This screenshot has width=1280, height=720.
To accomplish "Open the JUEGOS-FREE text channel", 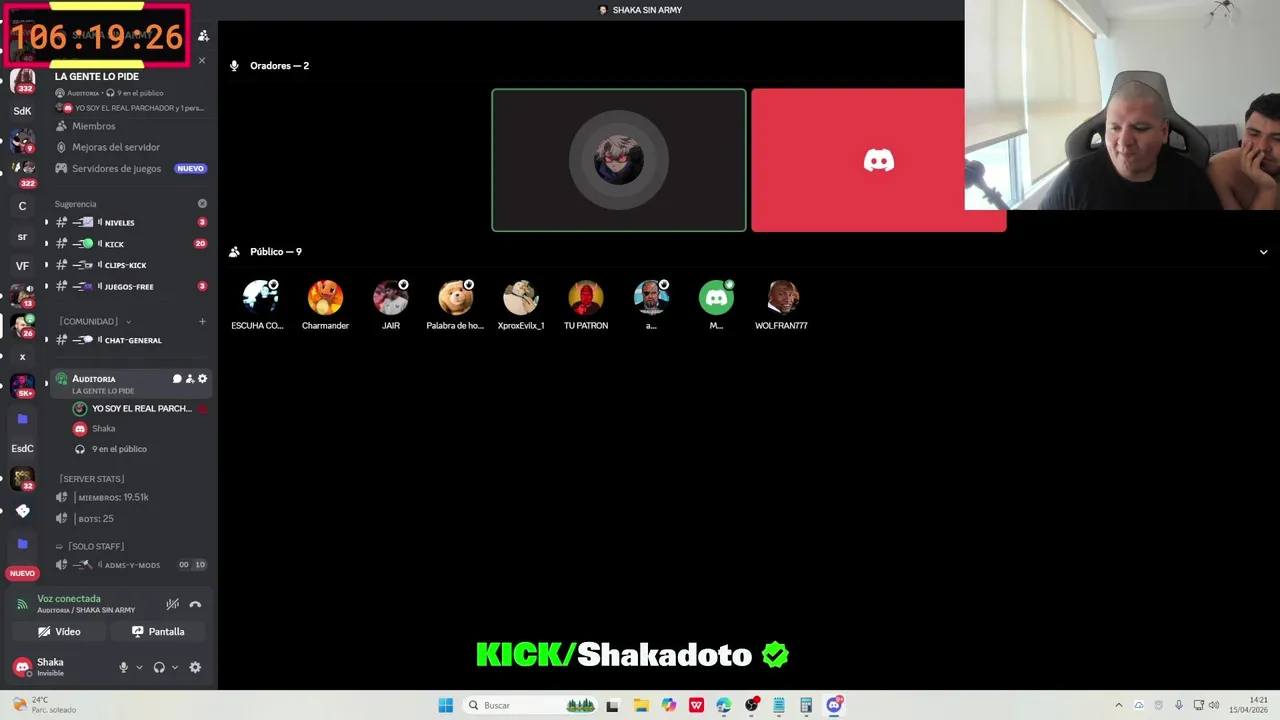I will tap(129, 287).
